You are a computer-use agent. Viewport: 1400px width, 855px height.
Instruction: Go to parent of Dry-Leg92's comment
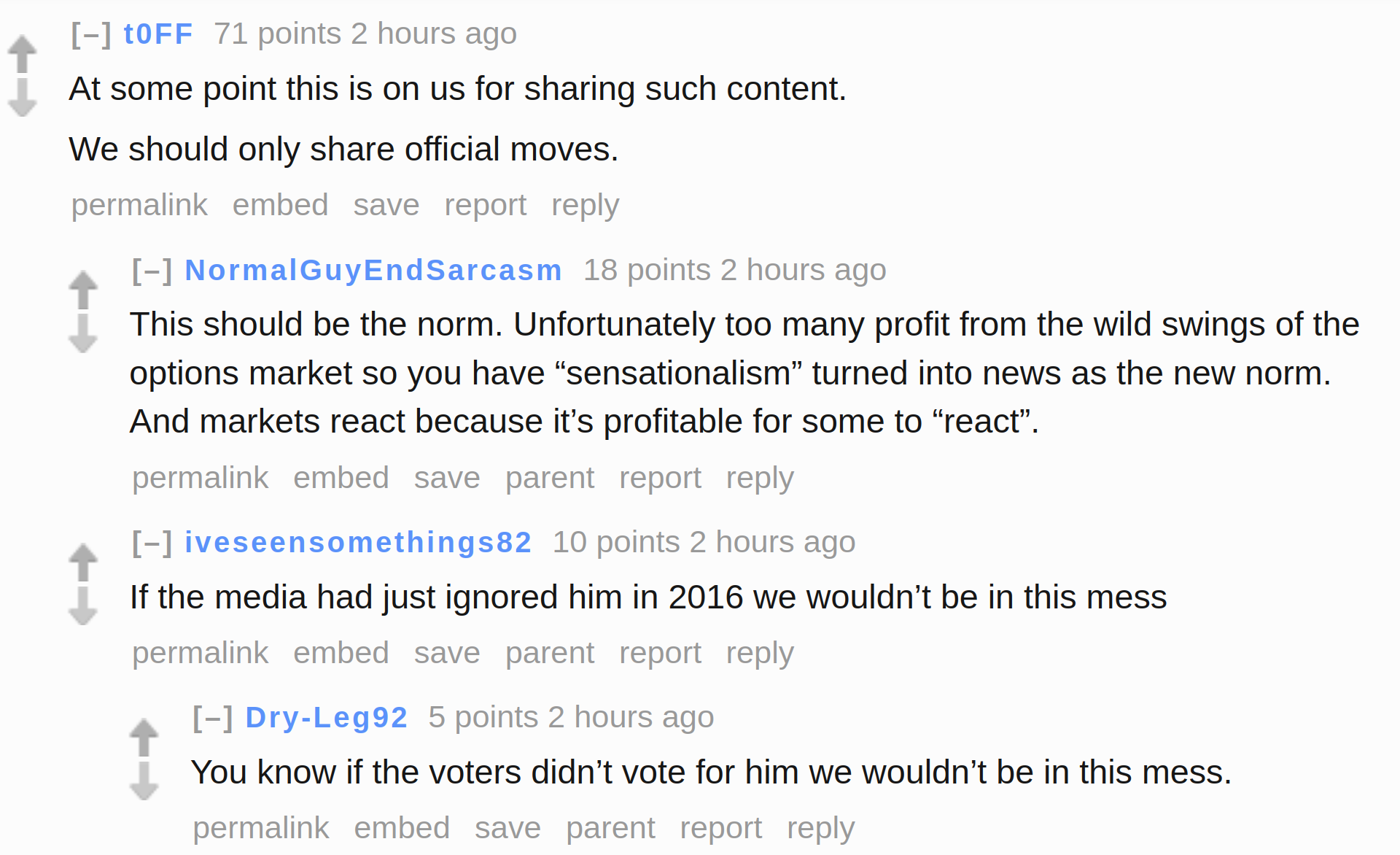point(610,828)
